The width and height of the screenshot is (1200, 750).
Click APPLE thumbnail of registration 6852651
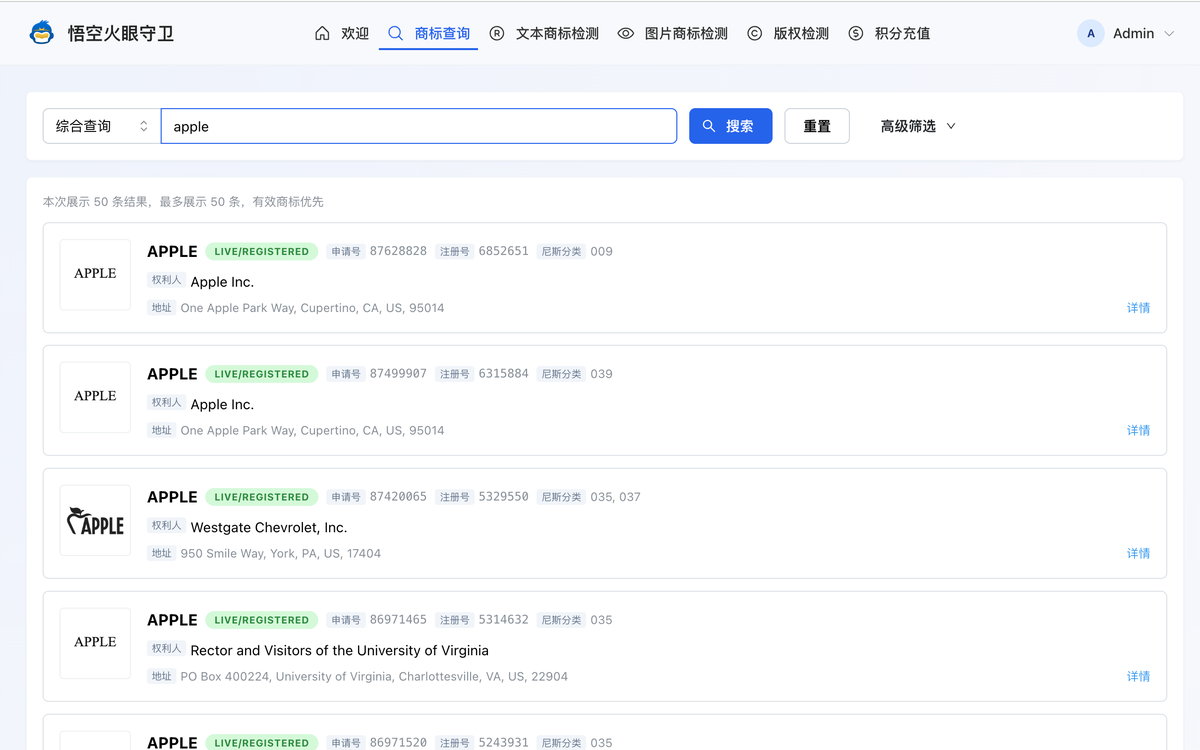95,274
